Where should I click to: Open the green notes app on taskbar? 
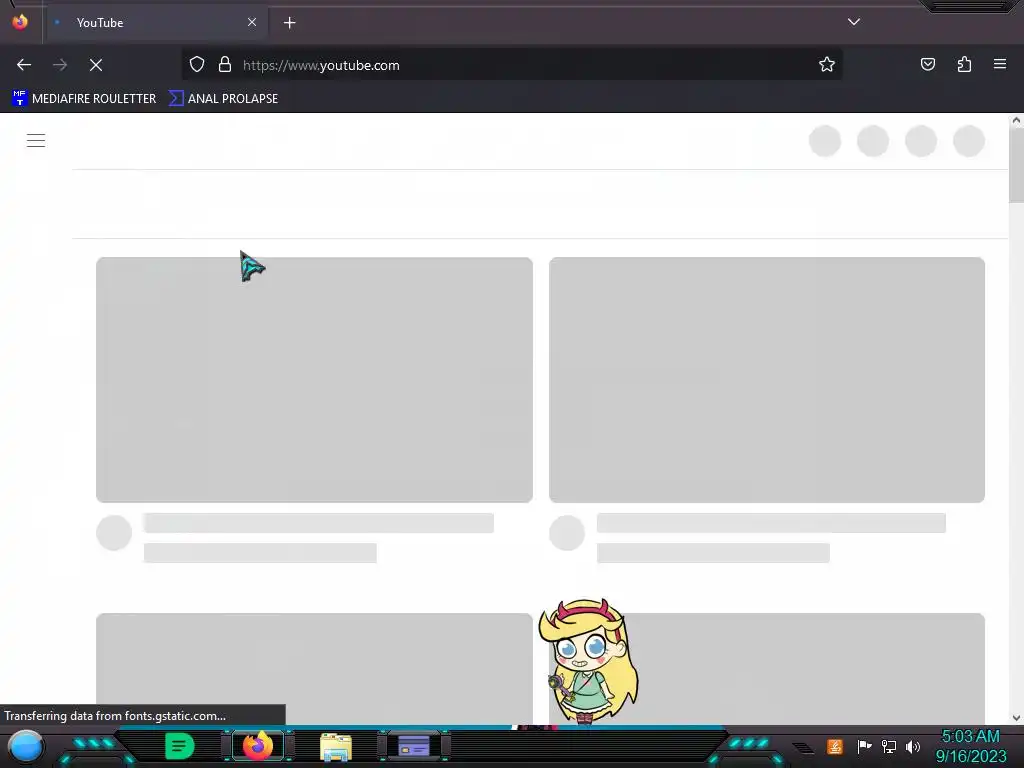coord(180,746)
